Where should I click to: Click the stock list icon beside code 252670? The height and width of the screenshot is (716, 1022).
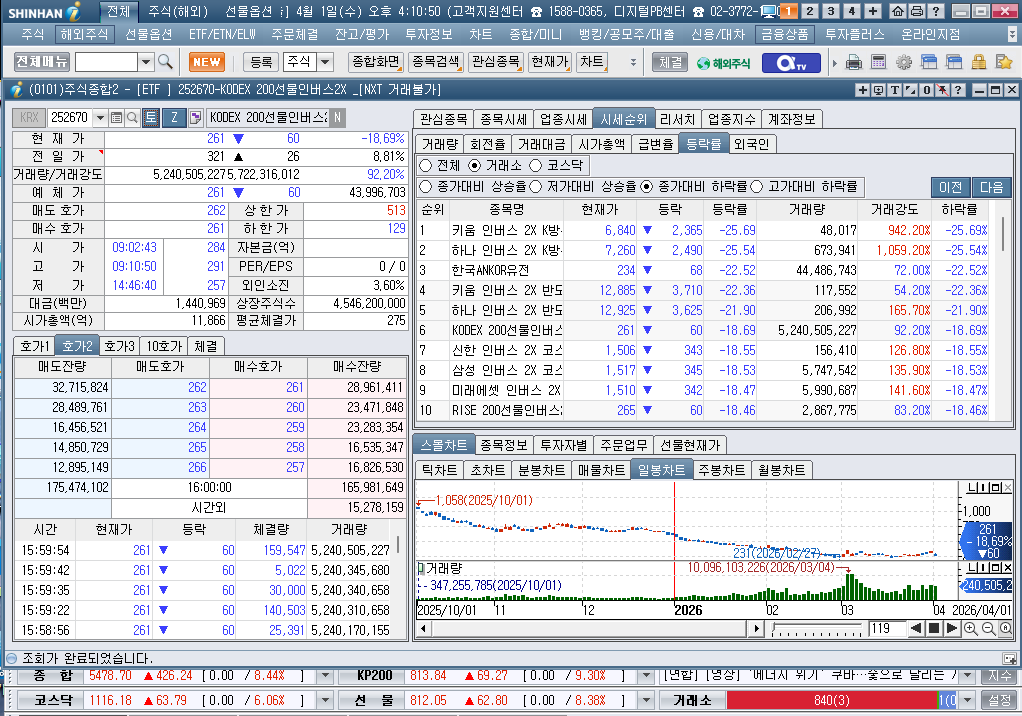[116, 118]
